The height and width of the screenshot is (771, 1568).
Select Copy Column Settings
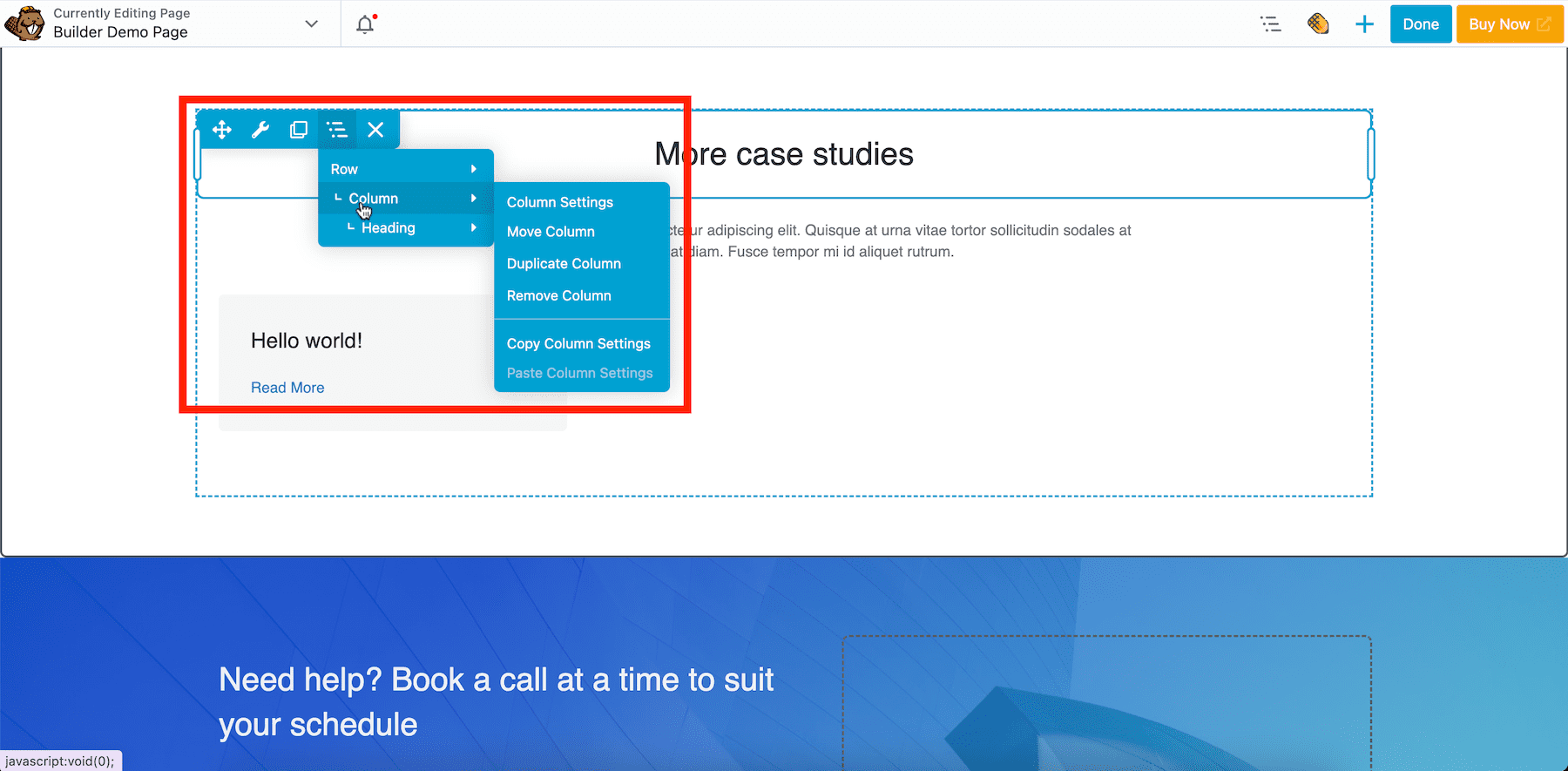578,344
